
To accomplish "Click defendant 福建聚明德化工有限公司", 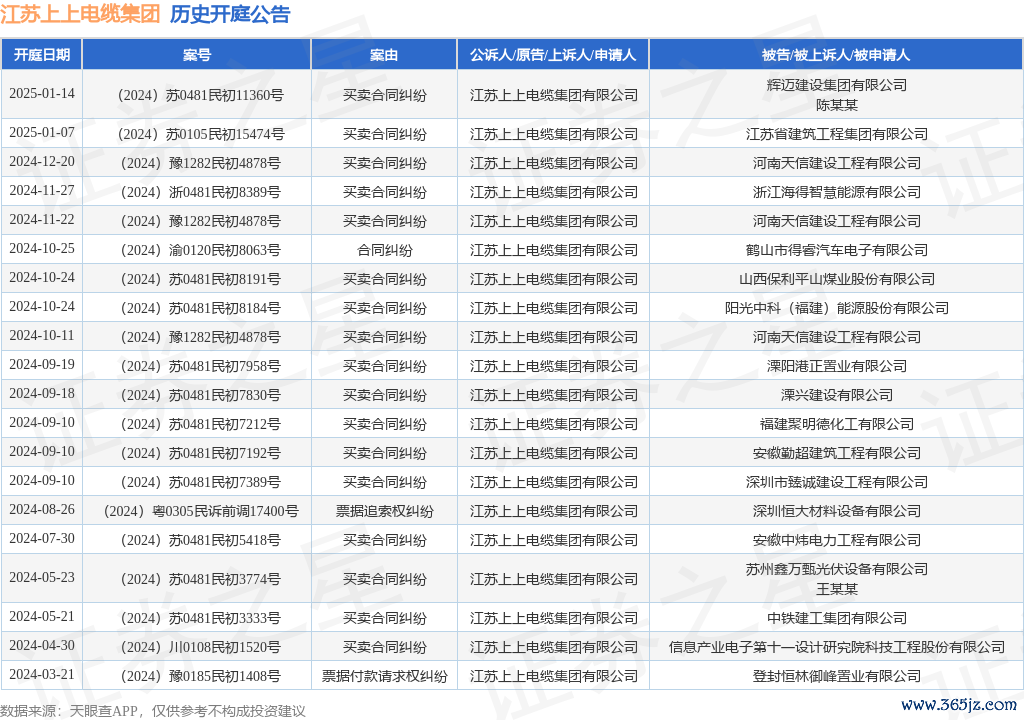I will [x=837, y=424].
